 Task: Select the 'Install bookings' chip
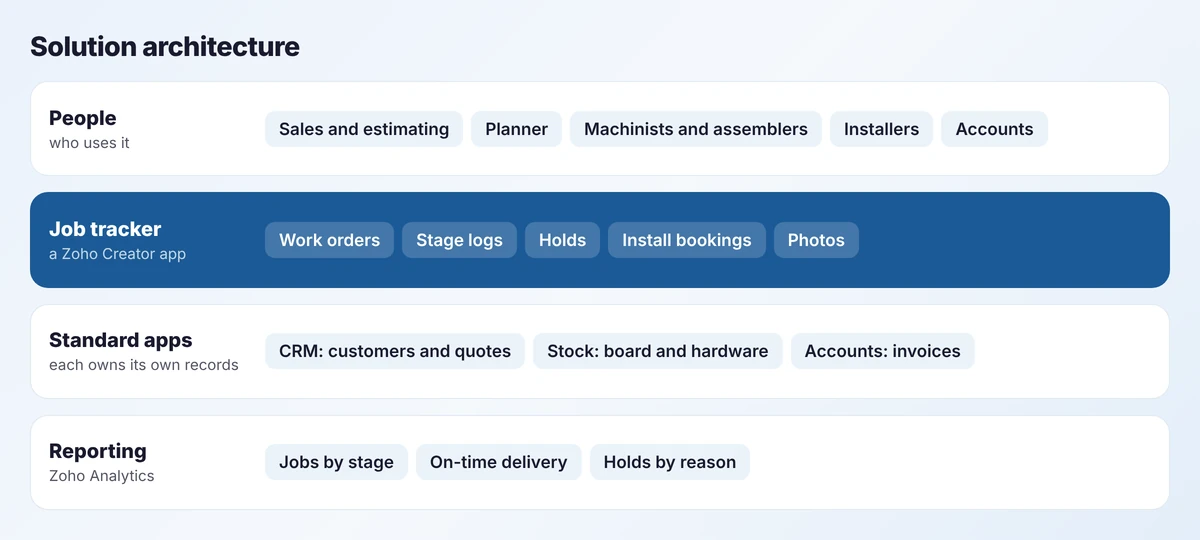pyautogui.click(x=687, y=240)
